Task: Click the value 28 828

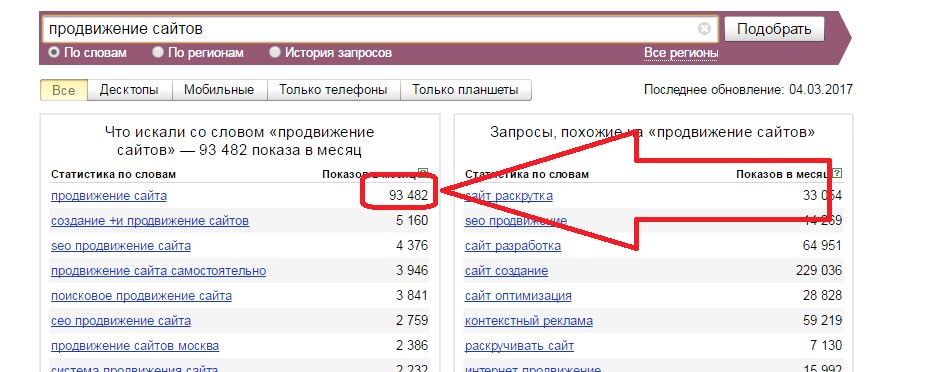Action: [x=822, y=295]
